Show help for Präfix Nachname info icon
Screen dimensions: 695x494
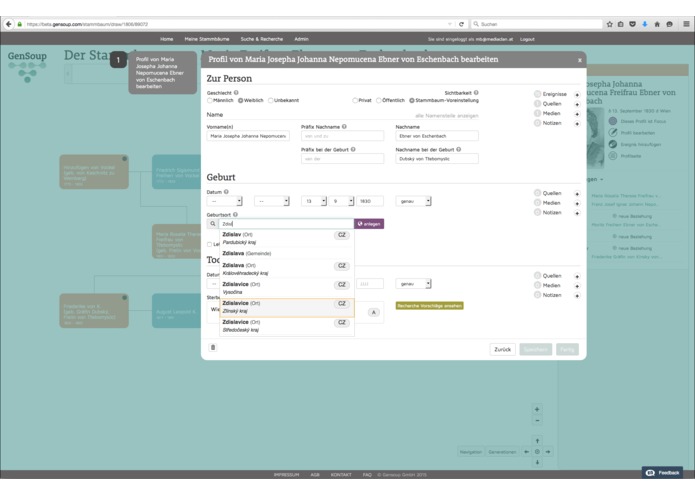click(344, 126)
